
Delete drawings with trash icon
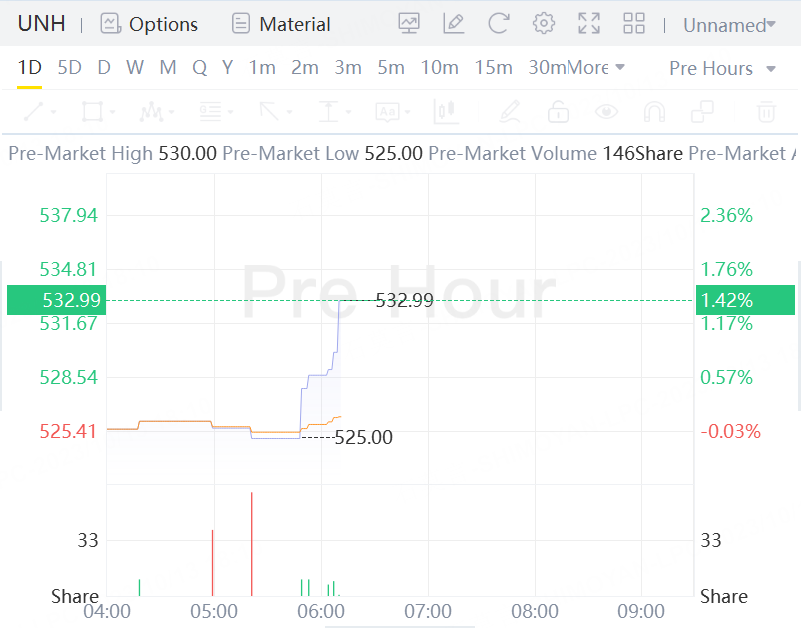[x=766, y=111]
